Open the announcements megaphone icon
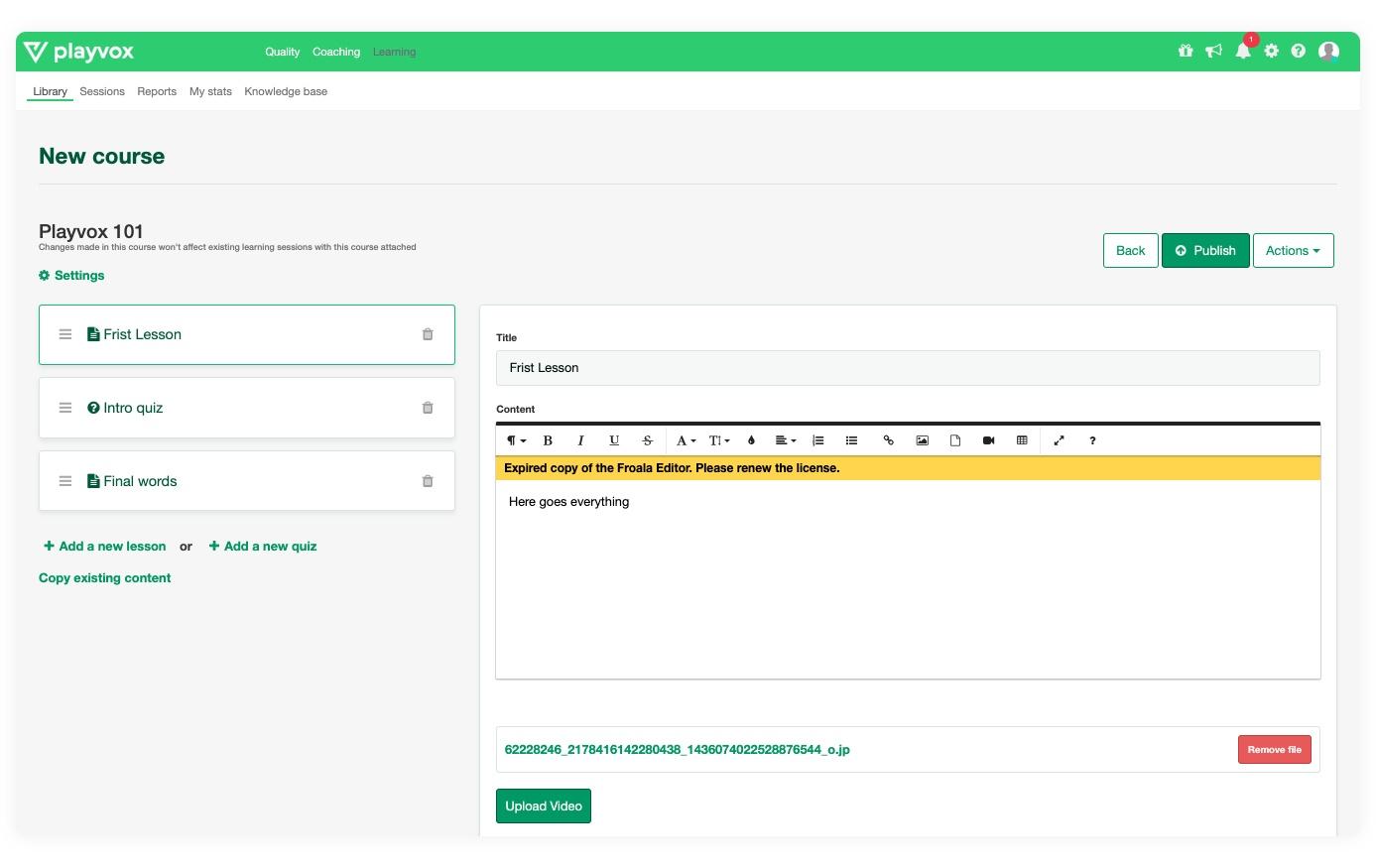The height and width of the screenshot is (868, 1376). (x=1213, y=52)
